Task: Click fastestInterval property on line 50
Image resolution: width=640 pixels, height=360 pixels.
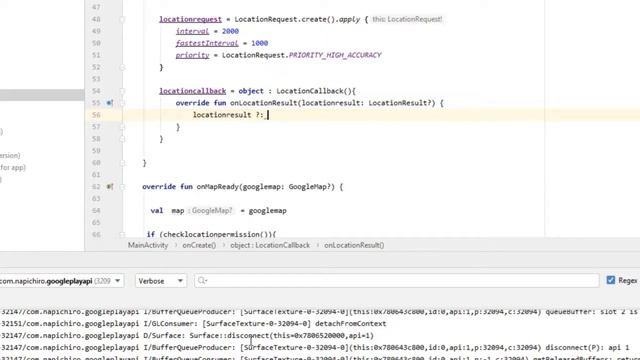Action: (207, 43)
